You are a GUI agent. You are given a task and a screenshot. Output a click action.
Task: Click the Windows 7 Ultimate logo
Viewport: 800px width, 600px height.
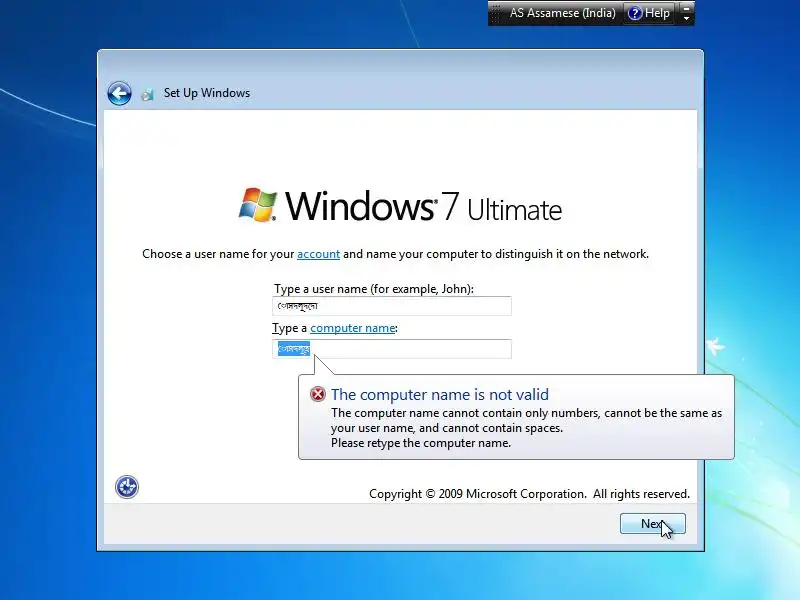pos(401,206)
